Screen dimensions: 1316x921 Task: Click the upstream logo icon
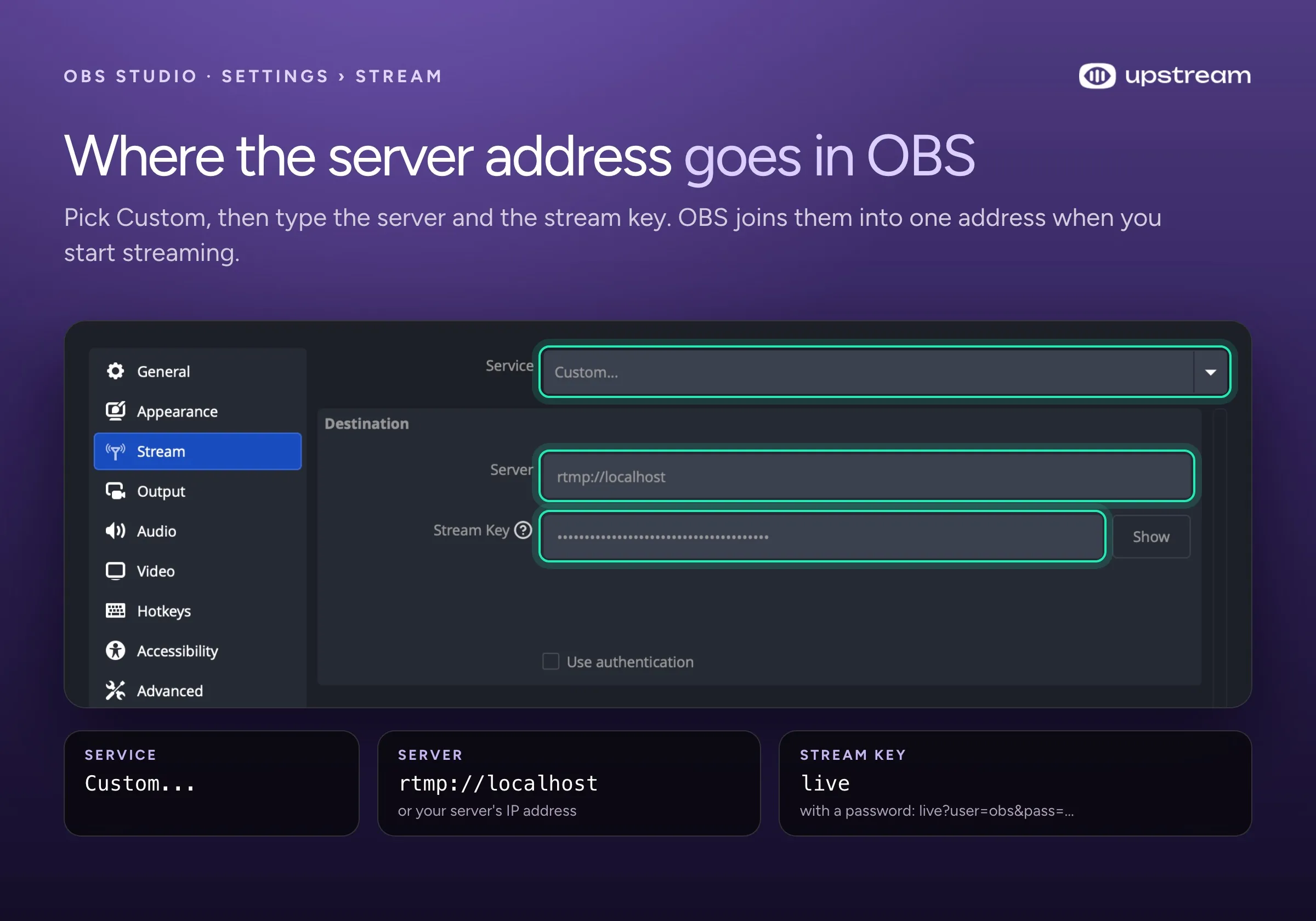pos(1097,76)
